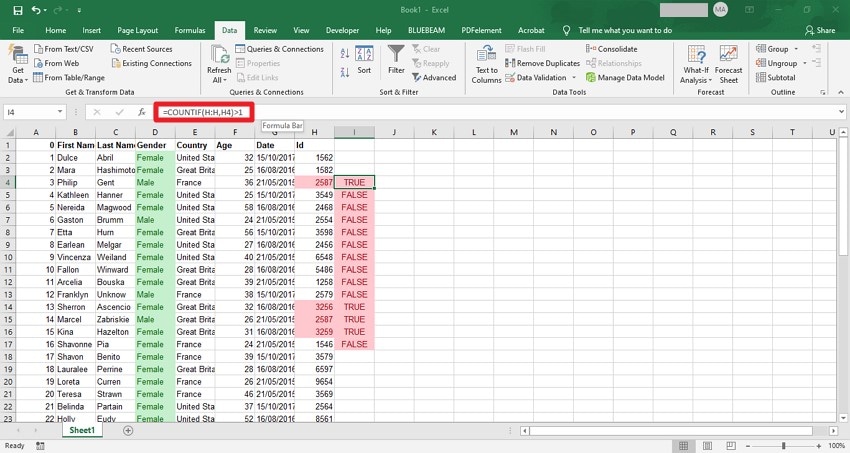The image size is (850, 453).
Task: Expand the formula bar
Action: [841, 112]
